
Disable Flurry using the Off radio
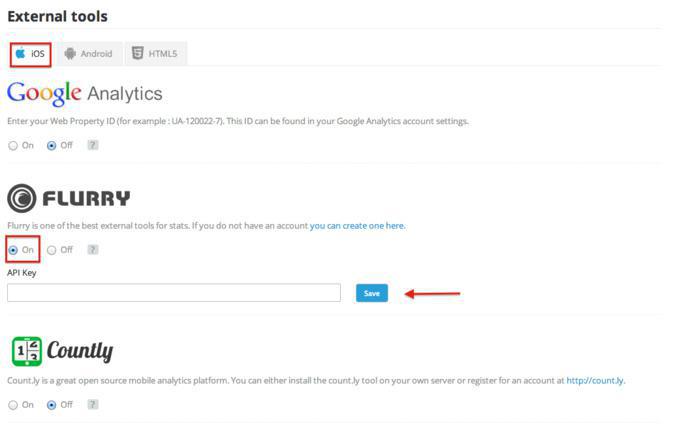click(x=52, y=249)
